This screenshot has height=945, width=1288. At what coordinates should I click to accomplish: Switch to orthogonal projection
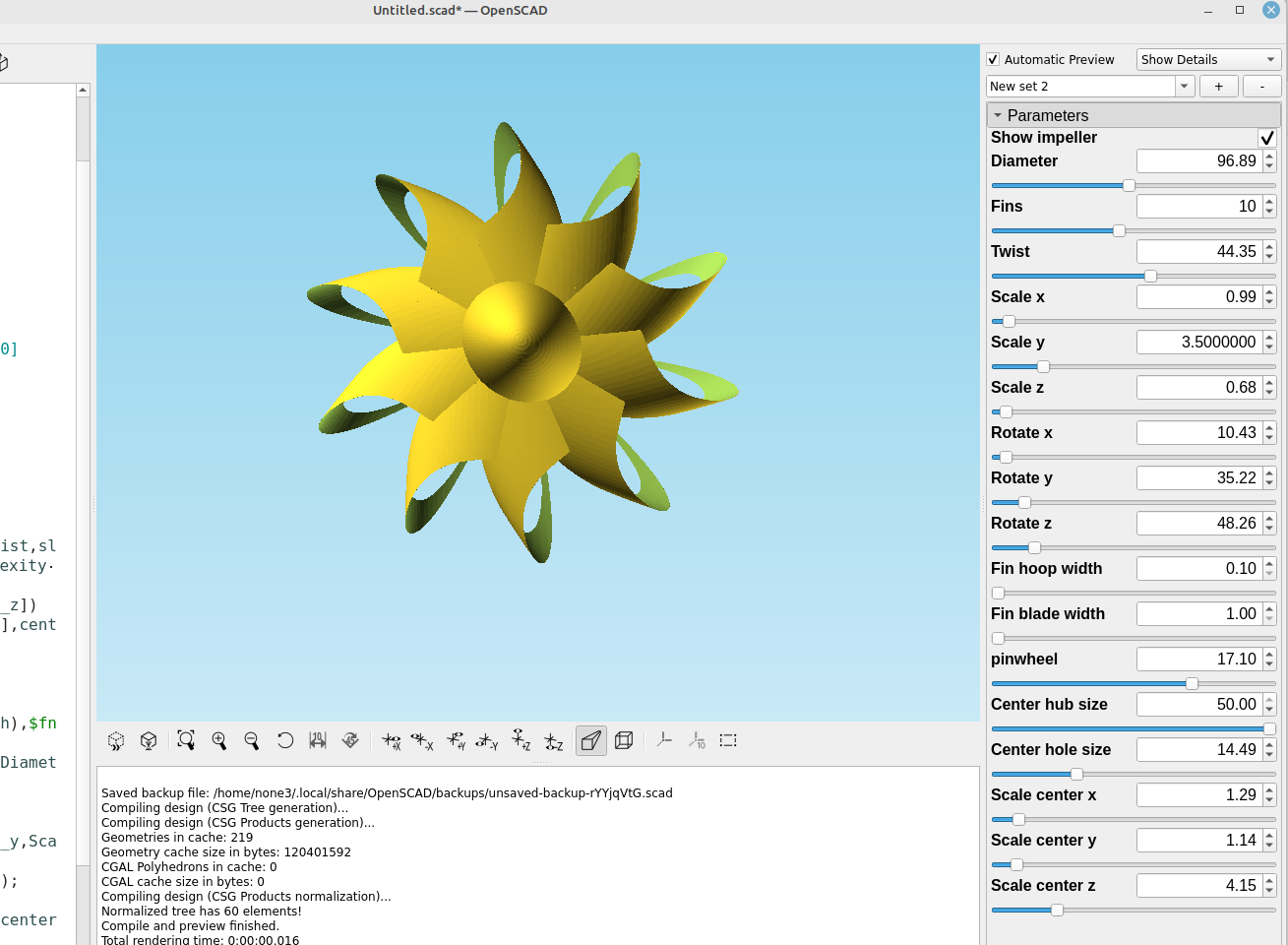coord(624,740)
